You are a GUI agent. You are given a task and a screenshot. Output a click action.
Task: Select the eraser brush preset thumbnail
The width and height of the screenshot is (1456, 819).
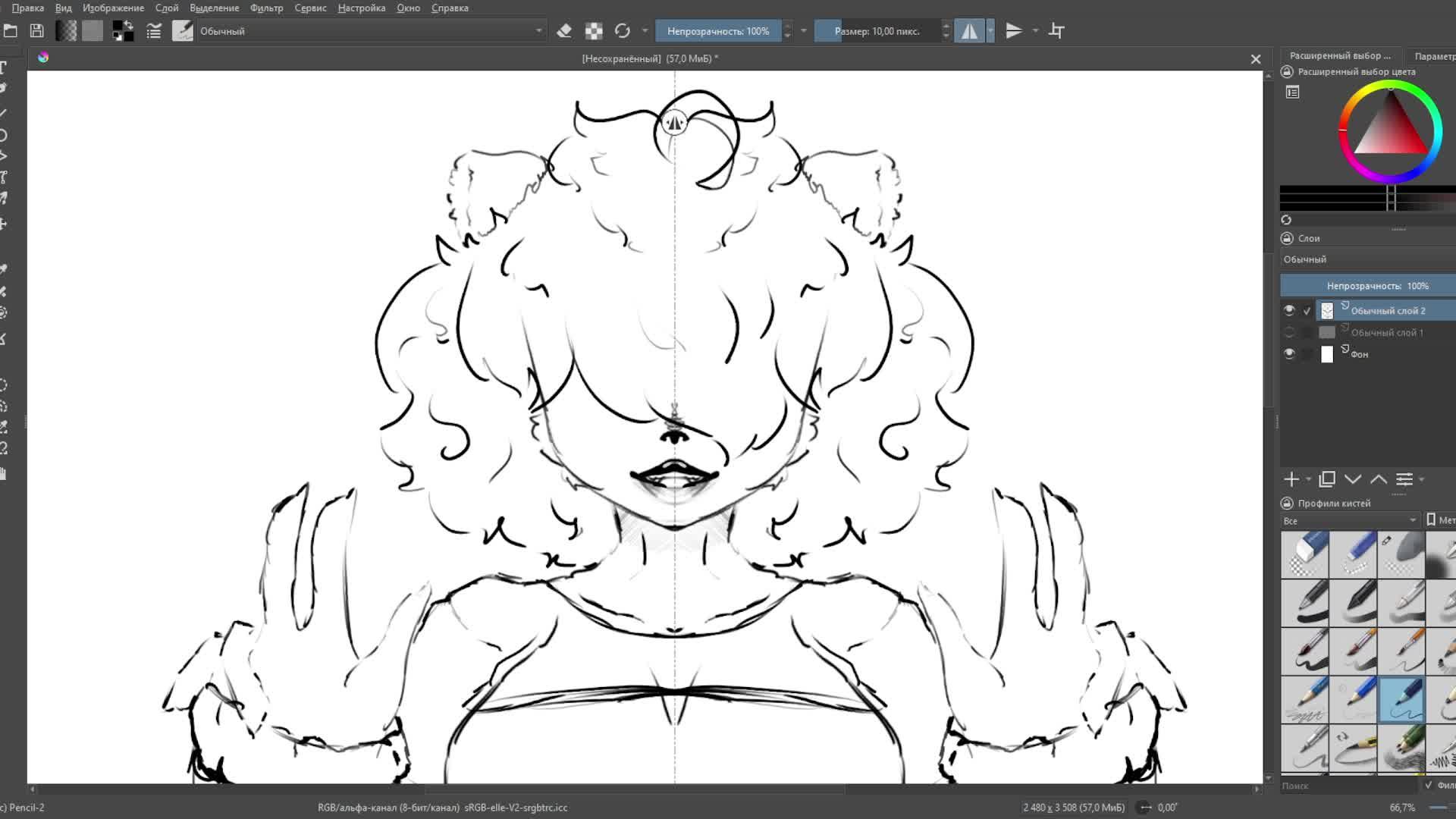(1305, 554)
